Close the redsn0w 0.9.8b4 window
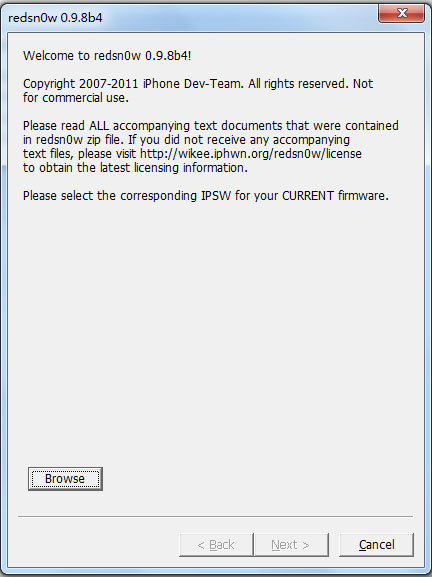The width and height of the screenshot is (432, 577). point(401,14)
